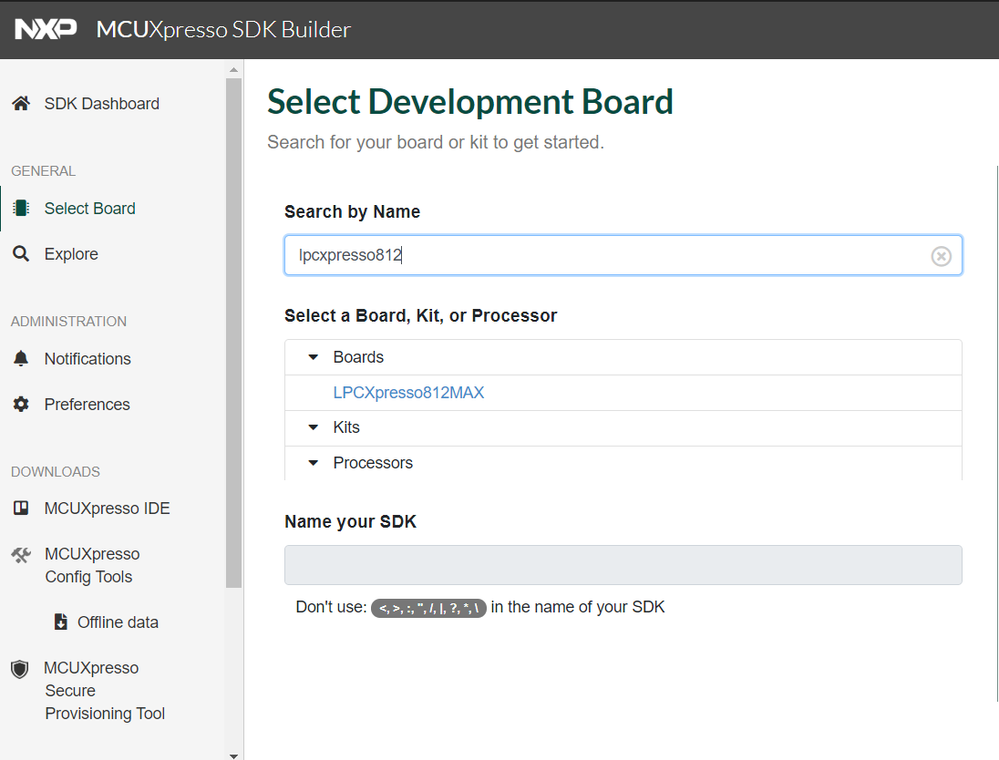Image resolution: width=999 pixels, height=760 pixels.
Task: Click the SDK Dashboard home icon
Action: click(20, 104)
